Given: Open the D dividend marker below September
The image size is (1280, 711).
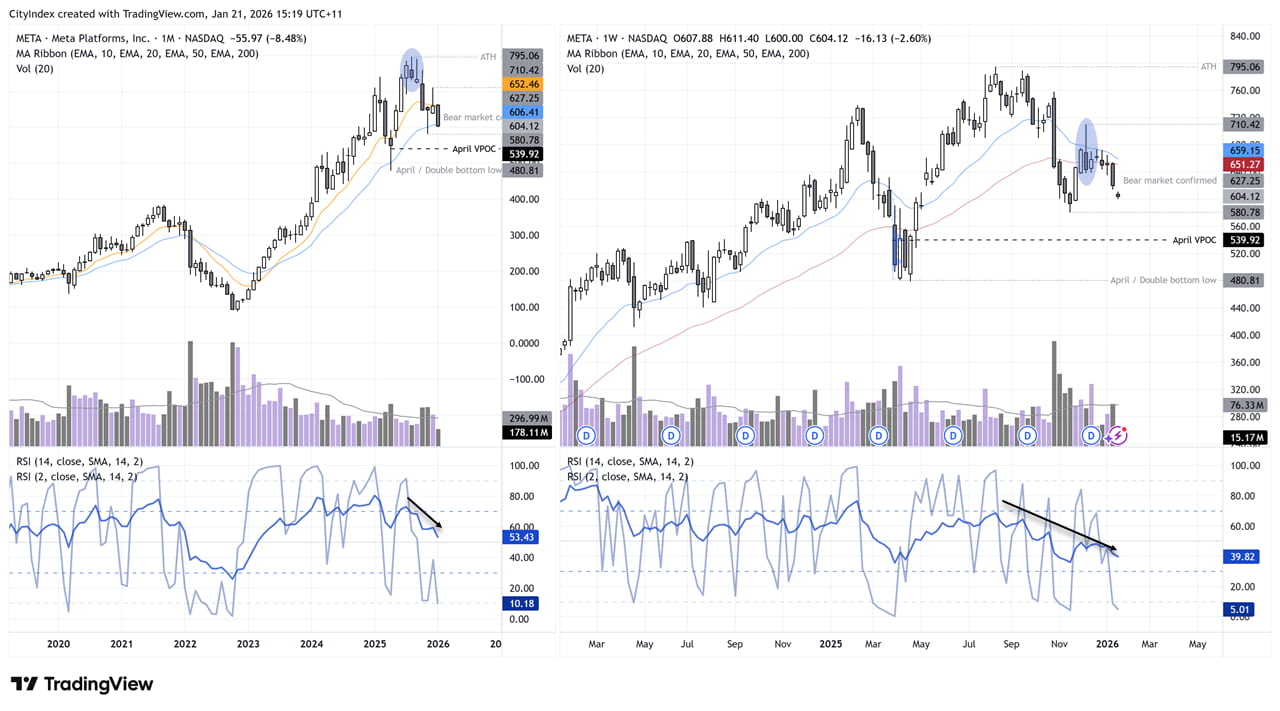Looking at the screenshot, I should click(1025, 435).
